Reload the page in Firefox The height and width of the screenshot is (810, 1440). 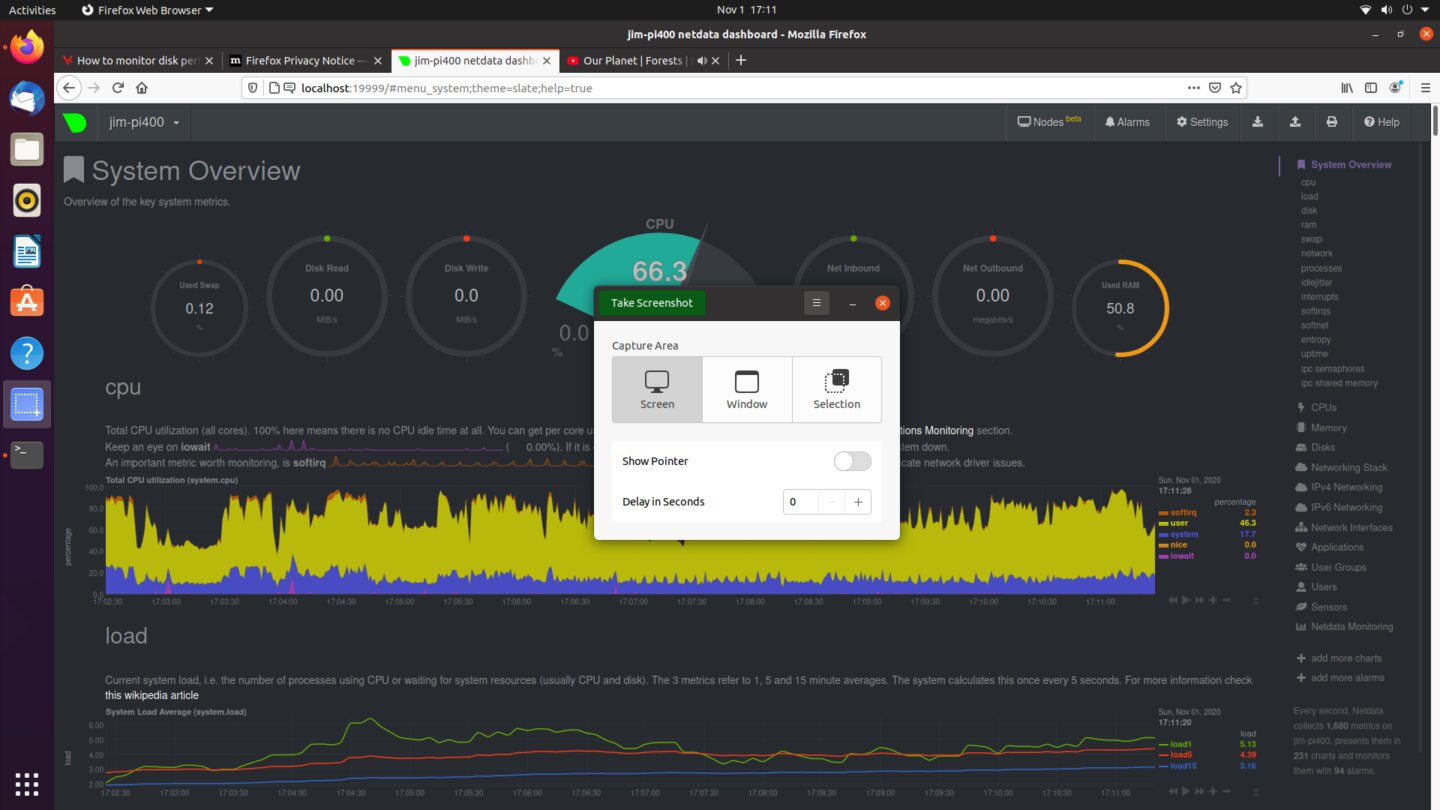coord(118,88)
